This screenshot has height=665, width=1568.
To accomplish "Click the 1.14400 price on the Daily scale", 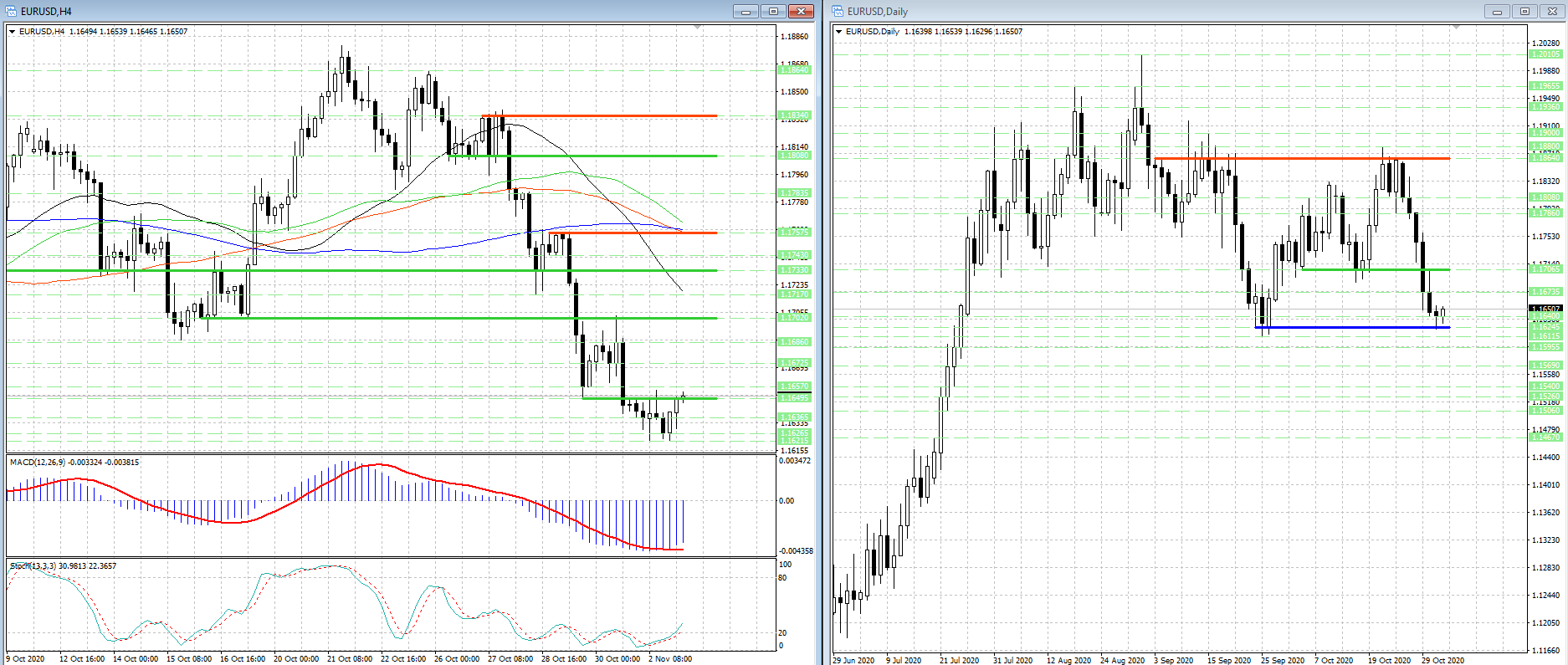I will click(1545, 458).
